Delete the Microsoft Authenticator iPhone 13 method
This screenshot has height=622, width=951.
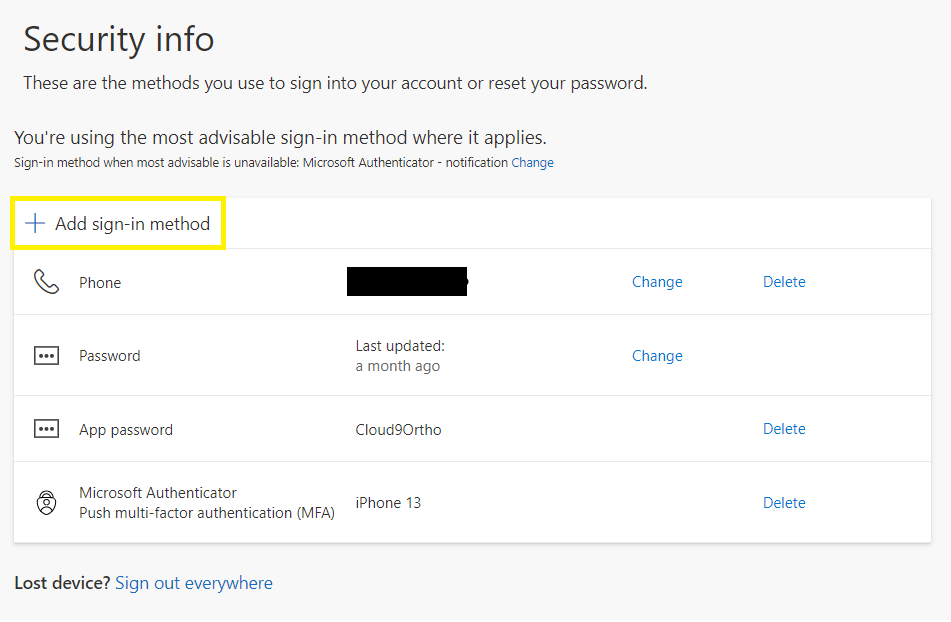[784, 503]
